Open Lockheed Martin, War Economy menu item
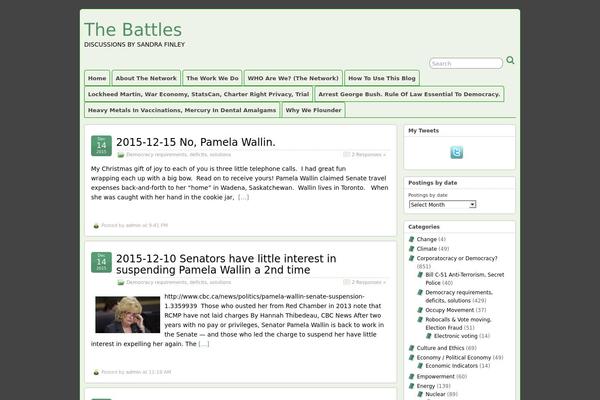The height and width of the screenshot is (400, 600). 198,94
